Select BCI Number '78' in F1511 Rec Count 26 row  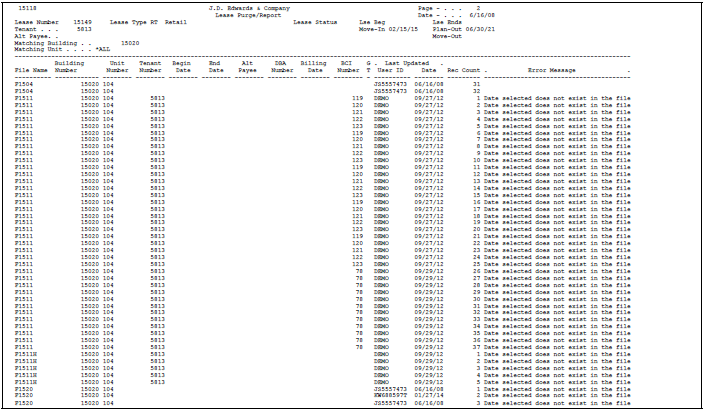point(360,271)
